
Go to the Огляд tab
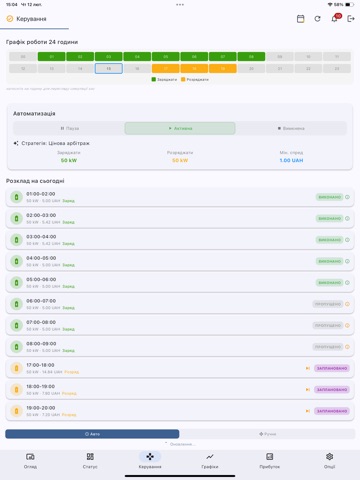pos(30,461)
